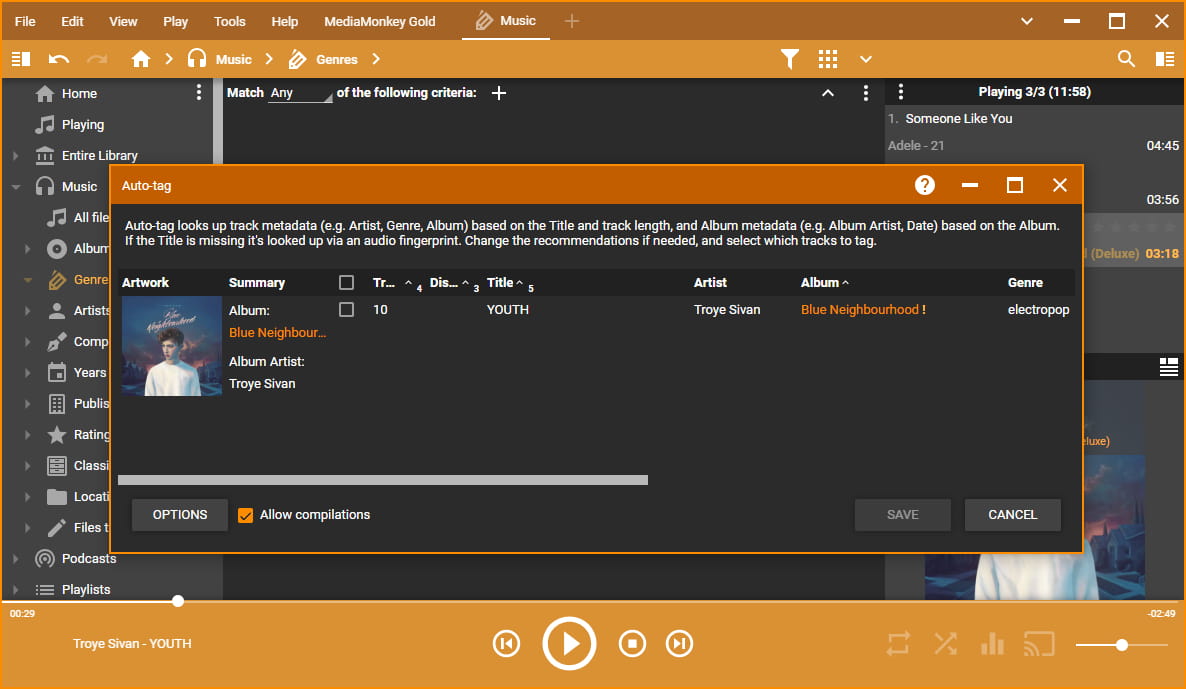Expand the Podcasts tree node
Screen dimensions: 1186x689
(16, 558)
